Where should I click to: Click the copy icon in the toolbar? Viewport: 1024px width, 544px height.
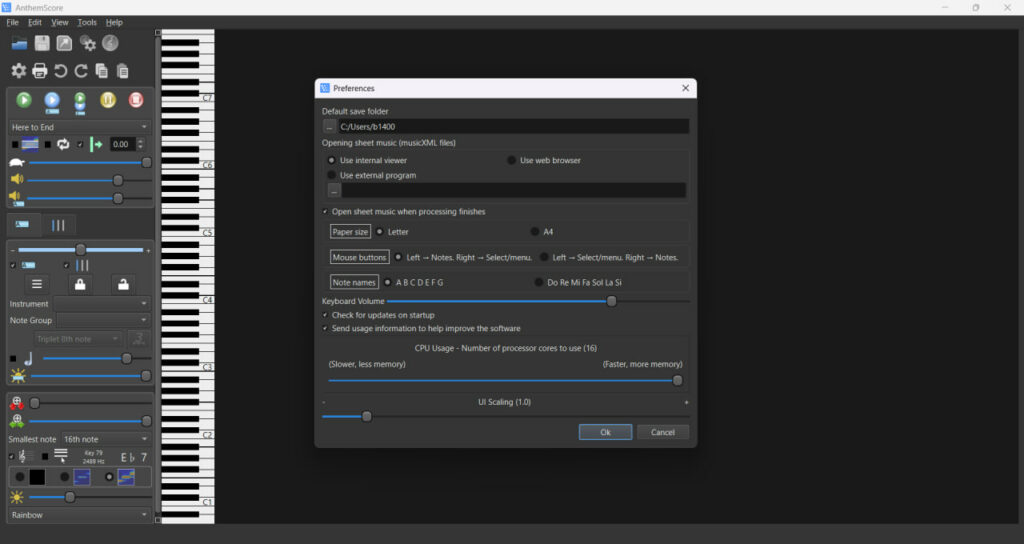[102, 71]
